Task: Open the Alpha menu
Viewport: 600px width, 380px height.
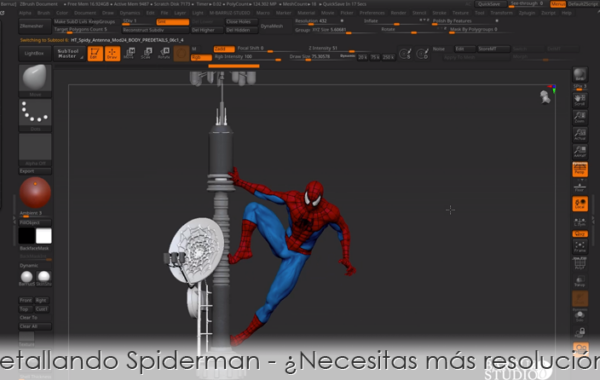Action: point(25,13)
